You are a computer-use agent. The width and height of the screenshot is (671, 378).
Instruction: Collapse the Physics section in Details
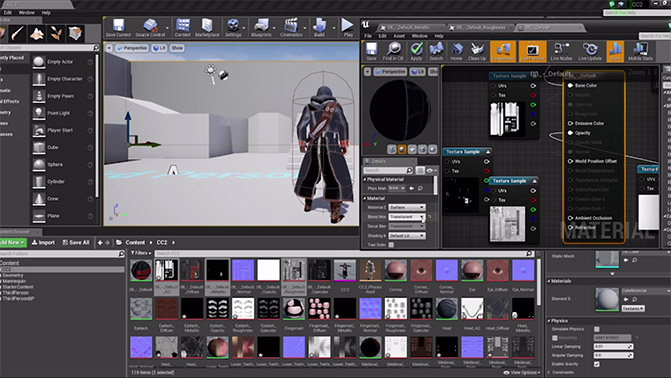tap(549, 321)
